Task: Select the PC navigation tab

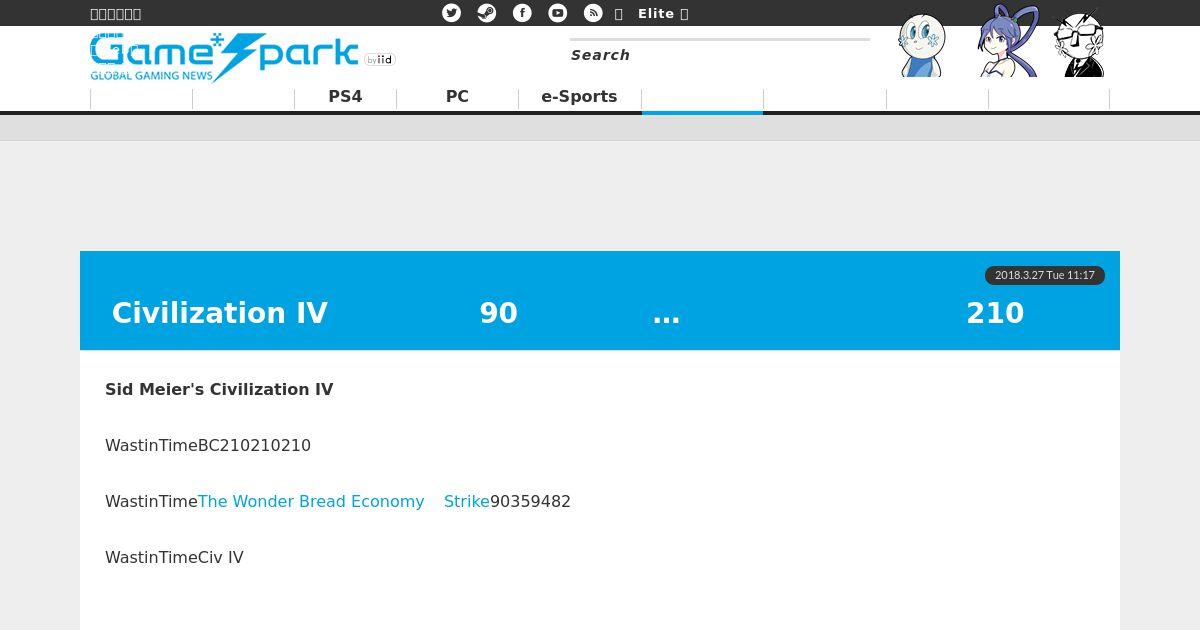Action: click(x=457, y=97)
